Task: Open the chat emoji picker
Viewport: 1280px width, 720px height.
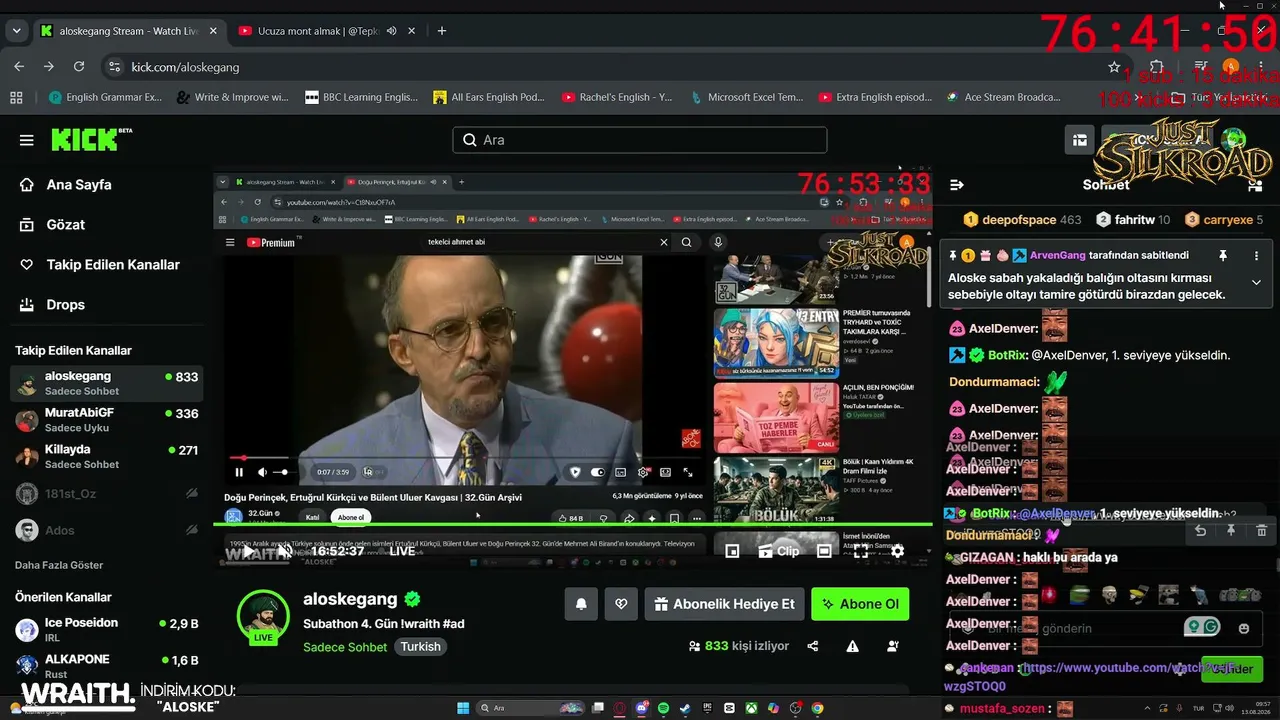Action: (x=1244, y=629)
